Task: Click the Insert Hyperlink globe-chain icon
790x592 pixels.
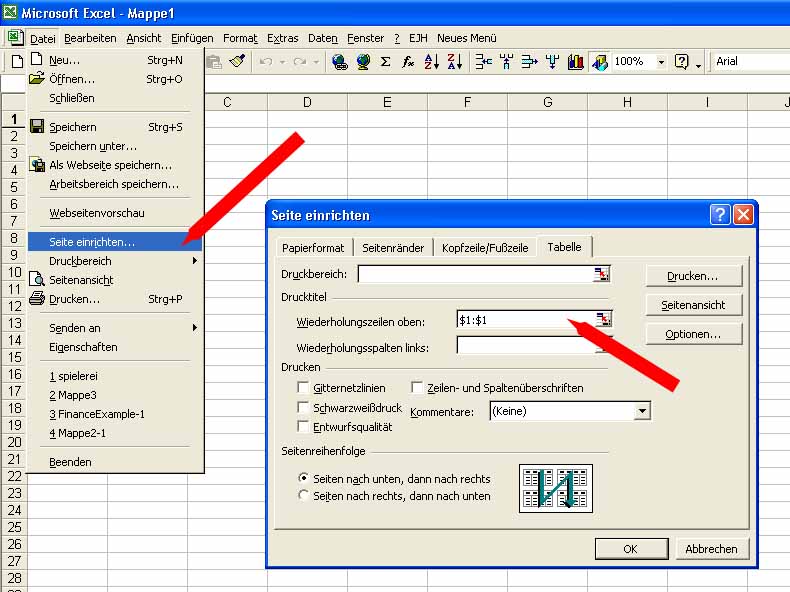Action: [340, 62]
